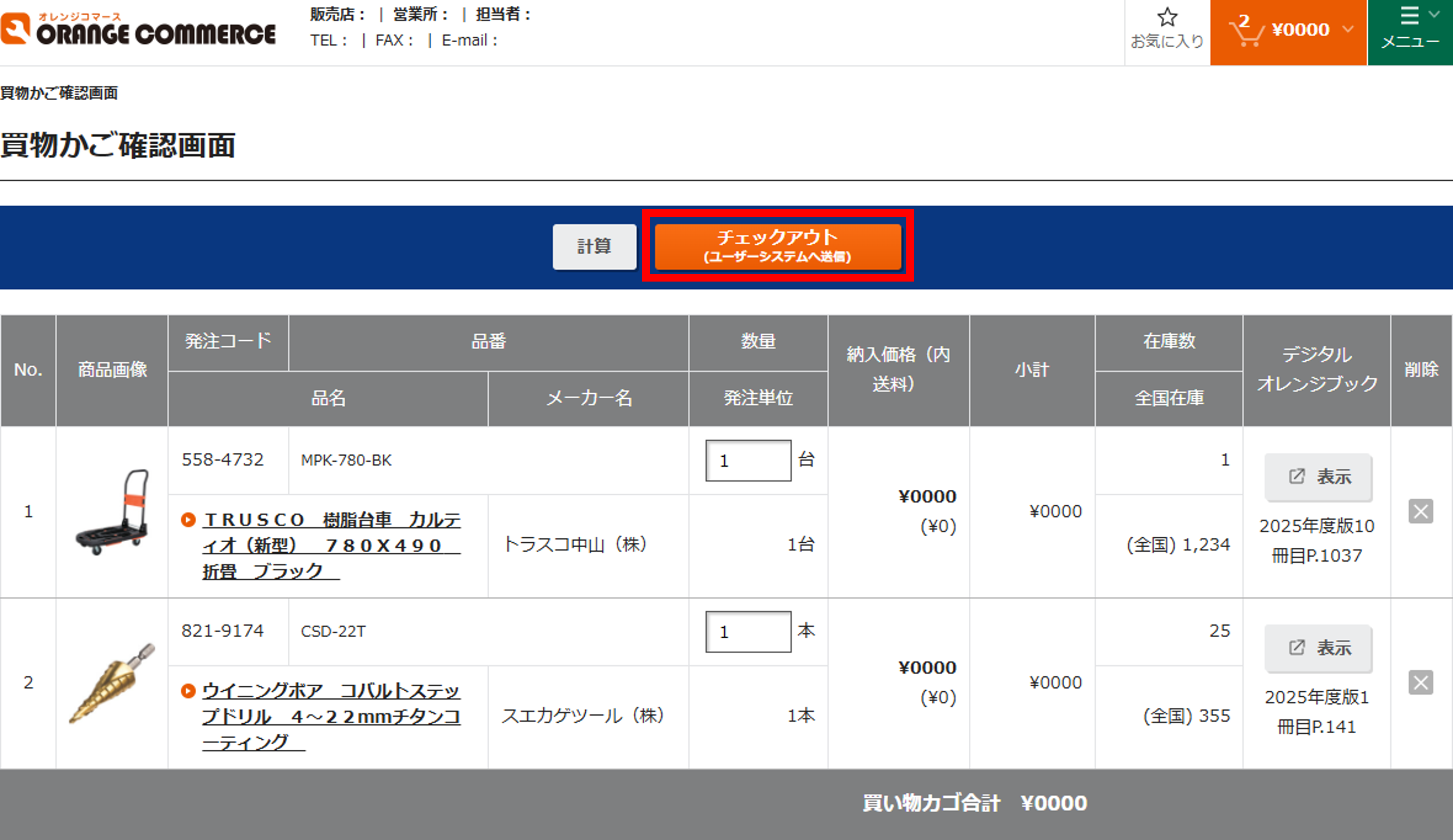Select part number CSD-22T
Image resolution: width=1453 pixels, height=840 pixels.
pos(333,631)
